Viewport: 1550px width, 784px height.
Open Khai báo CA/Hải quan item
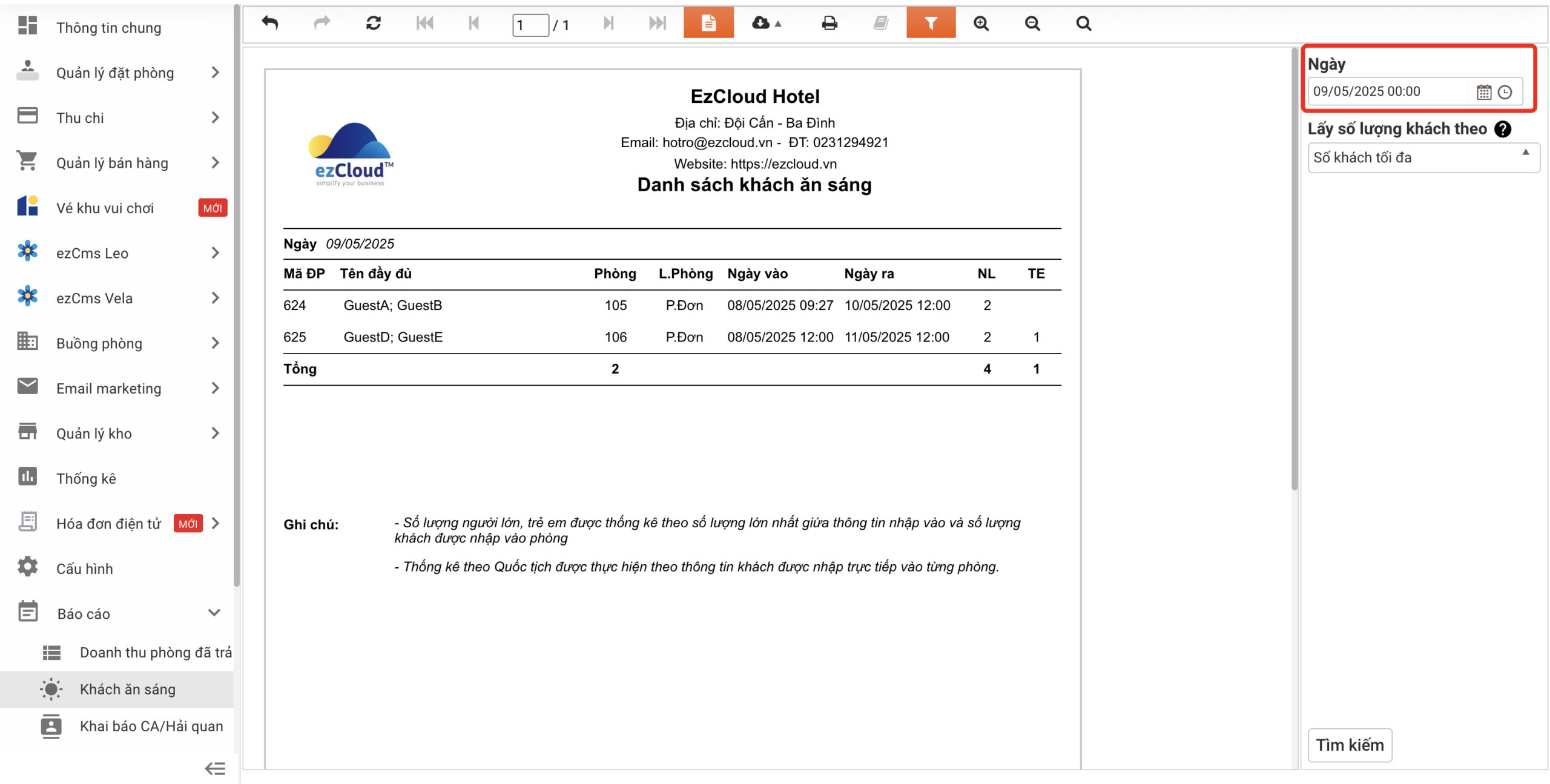pos(151,726)
